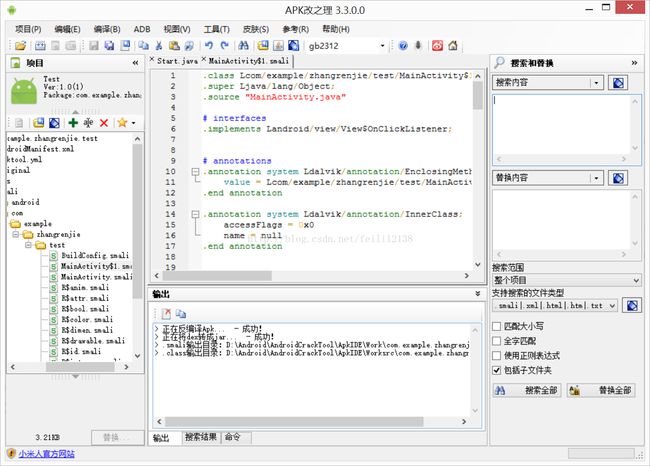Select R$drawable.smali in project tree
Viewport: 650px width, 466px height.
click(x=93, y=341)
